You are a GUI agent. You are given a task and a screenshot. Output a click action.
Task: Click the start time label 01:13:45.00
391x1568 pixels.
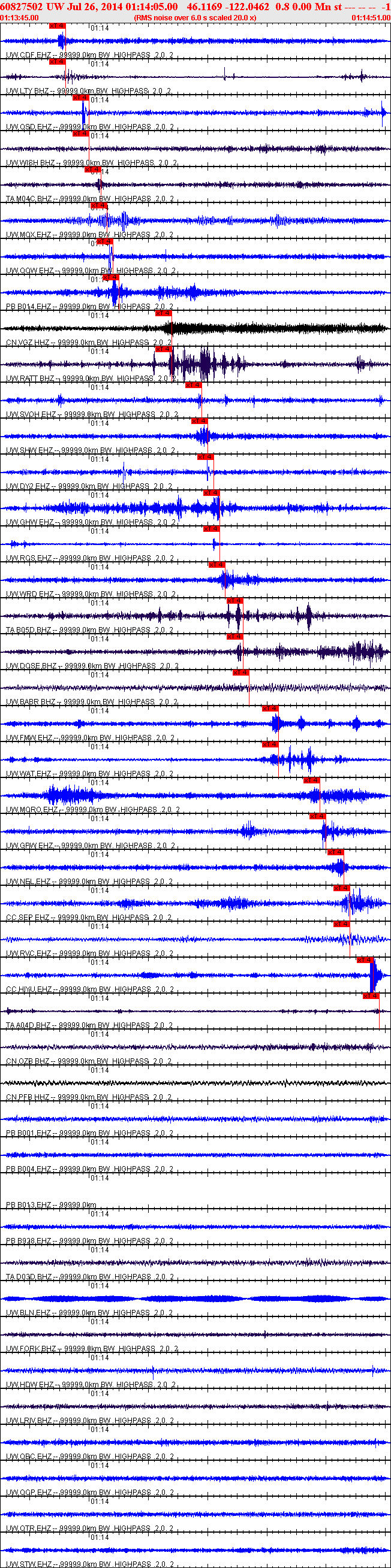(x=19, y=17)
